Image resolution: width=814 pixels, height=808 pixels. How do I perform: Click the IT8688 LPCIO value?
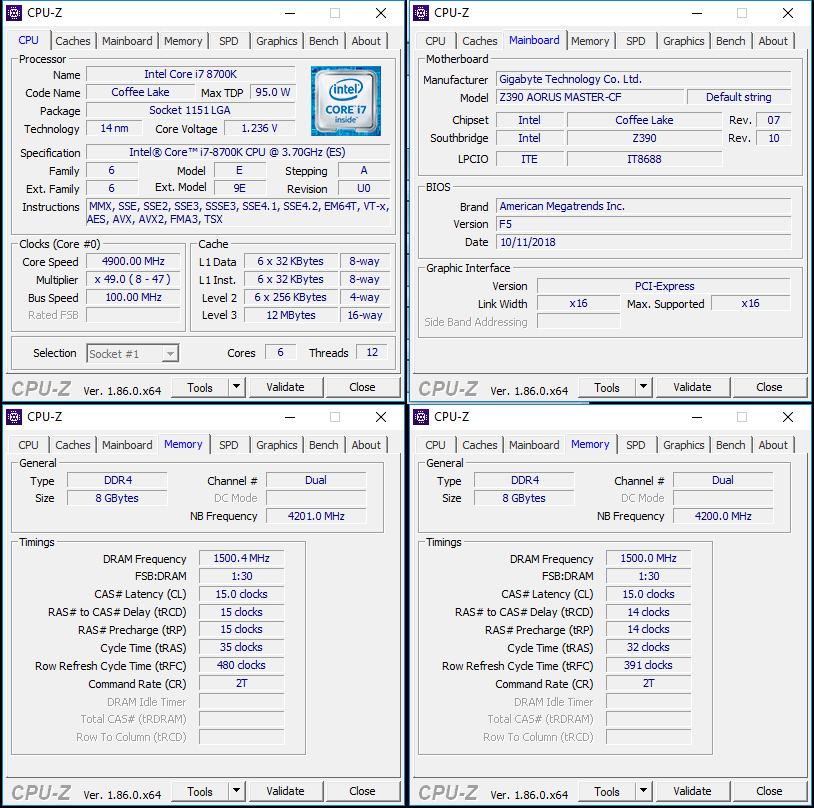644,159
